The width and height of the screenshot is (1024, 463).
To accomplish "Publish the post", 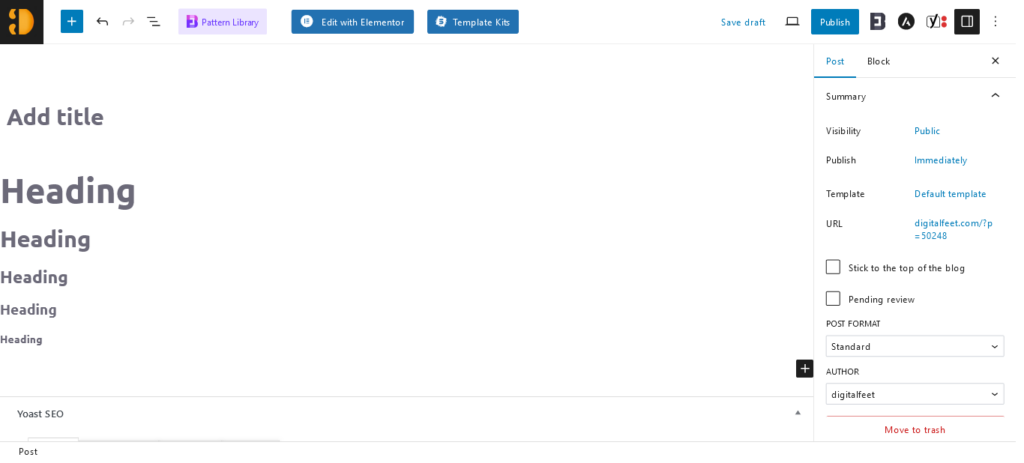I will (835, 22).
